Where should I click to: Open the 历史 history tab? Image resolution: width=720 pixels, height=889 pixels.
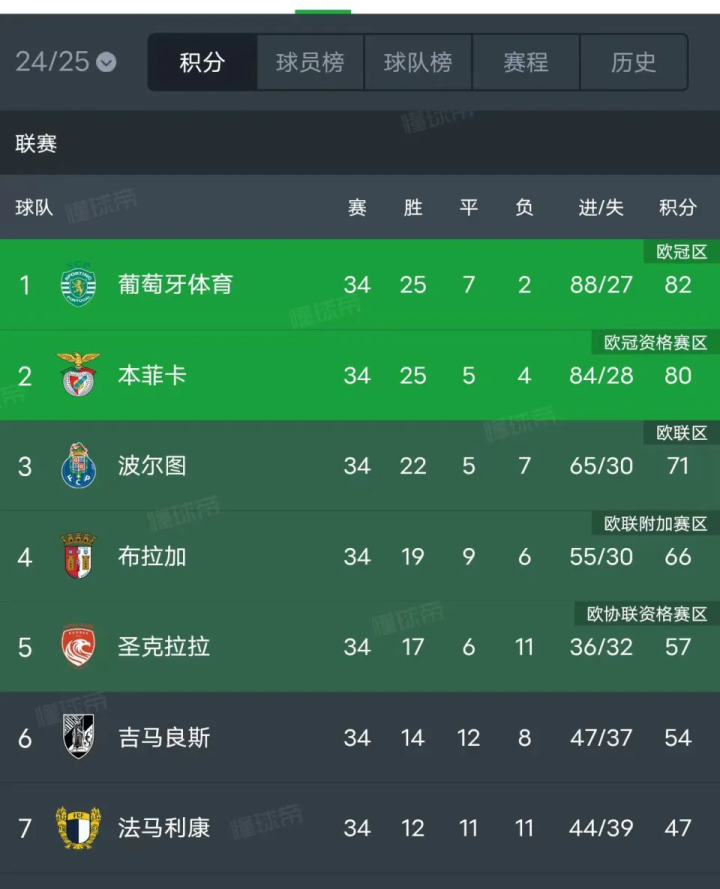pyautogui.click(x=634, y=62)
